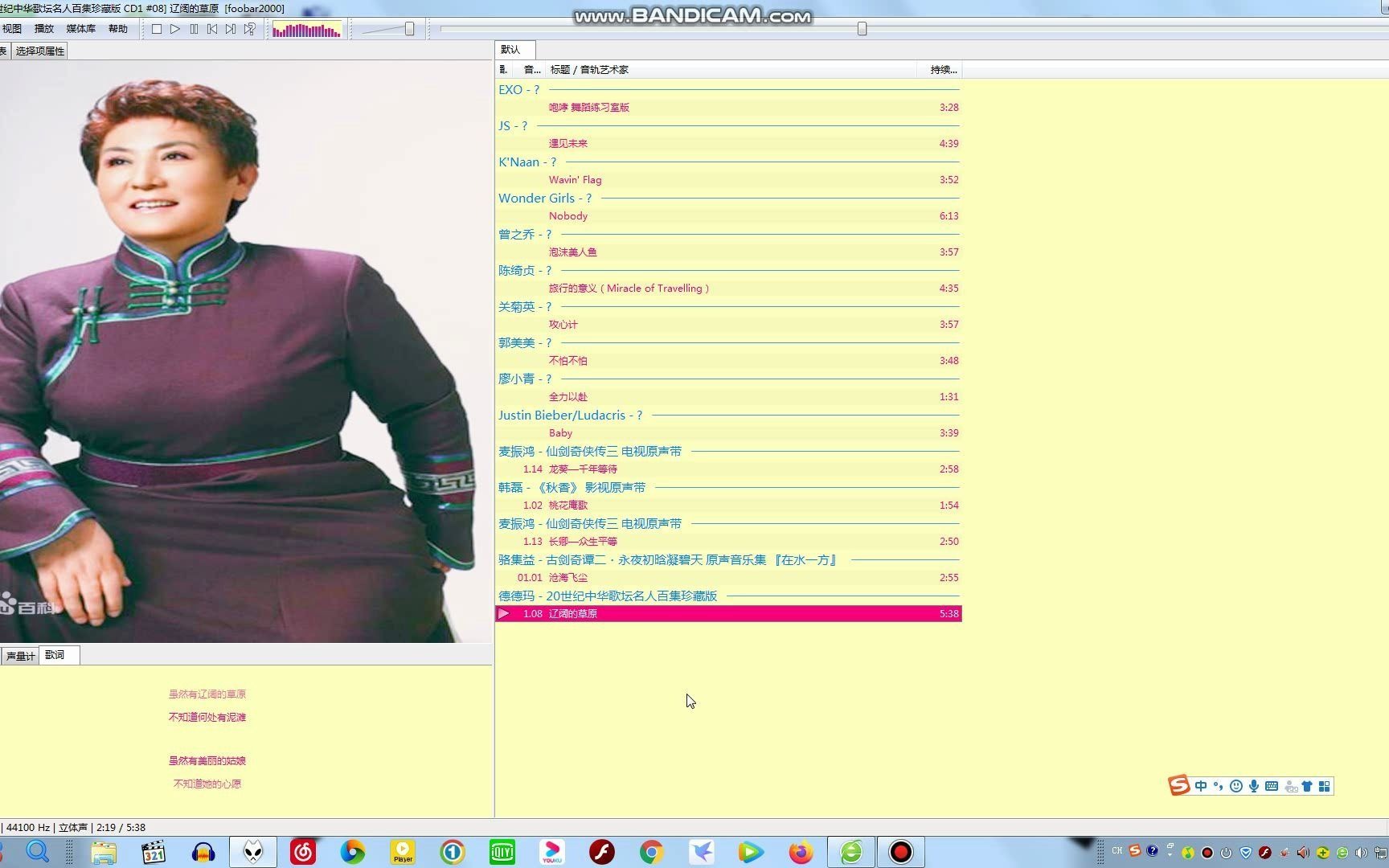Select the track 攻心计

pyautogui.click(x=728, y=325)
